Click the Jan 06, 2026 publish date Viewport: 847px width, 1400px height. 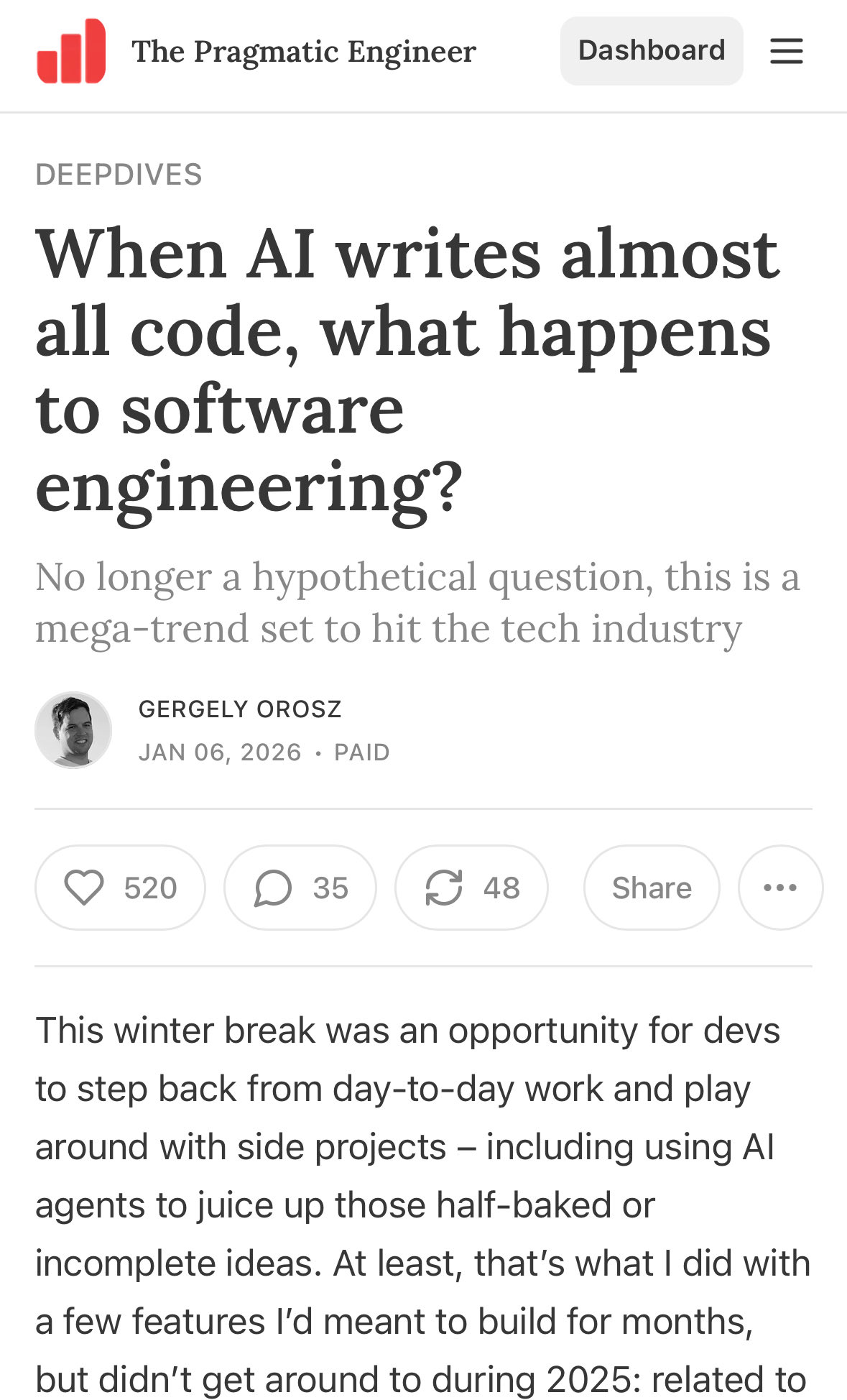(220, 752)
